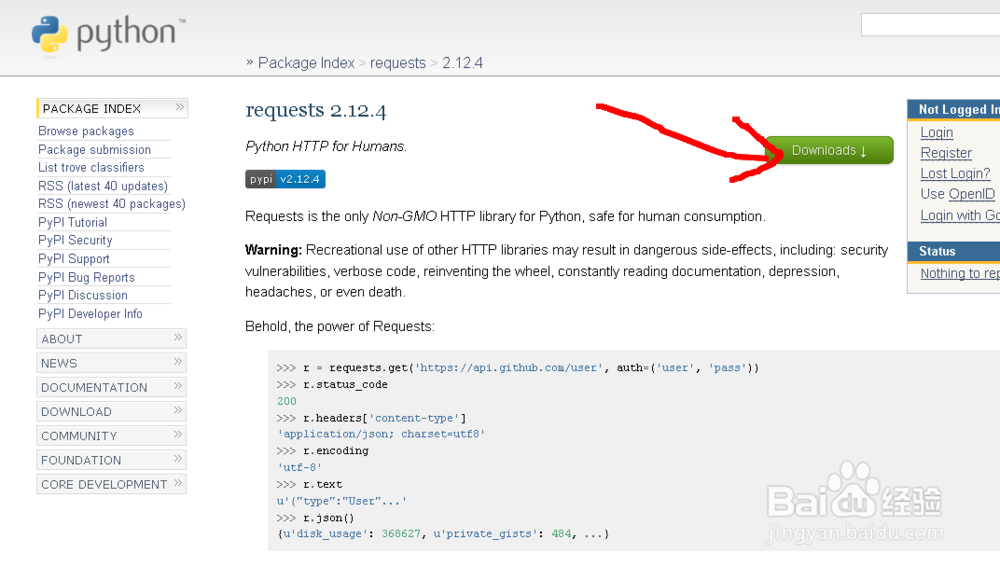
Task: Open PyPI Bug Reports link
Action: pos(87,277)
